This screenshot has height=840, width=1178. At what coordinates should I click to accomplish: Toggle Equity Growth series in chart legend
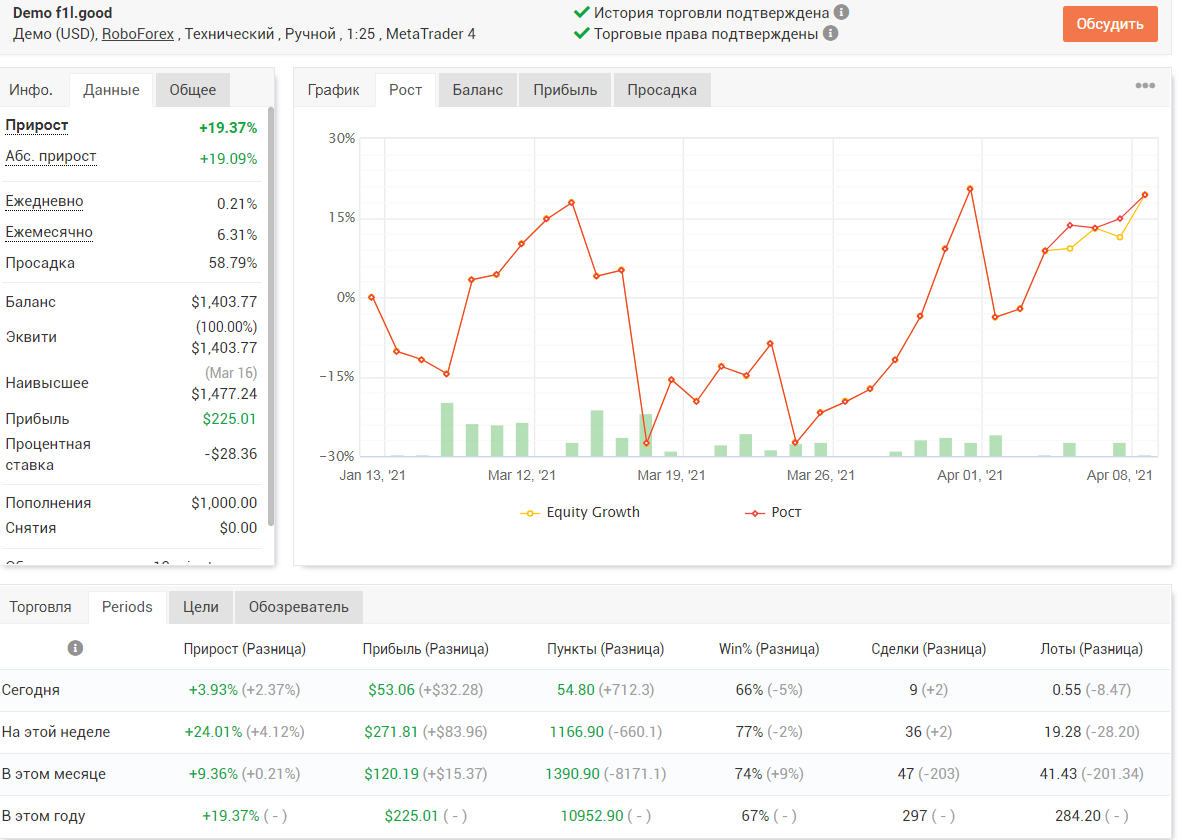580,512
